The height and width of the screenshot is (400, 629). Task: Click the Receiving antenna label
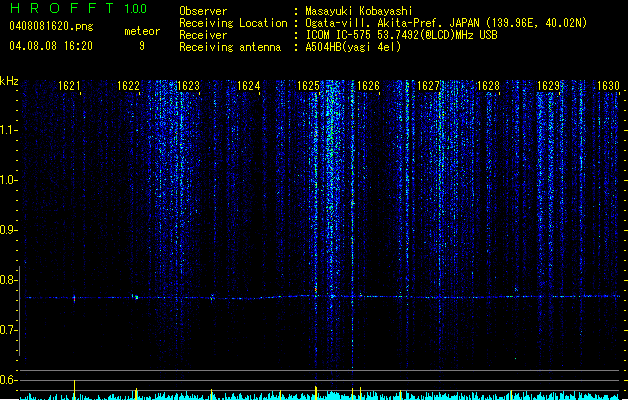(230, 47)
